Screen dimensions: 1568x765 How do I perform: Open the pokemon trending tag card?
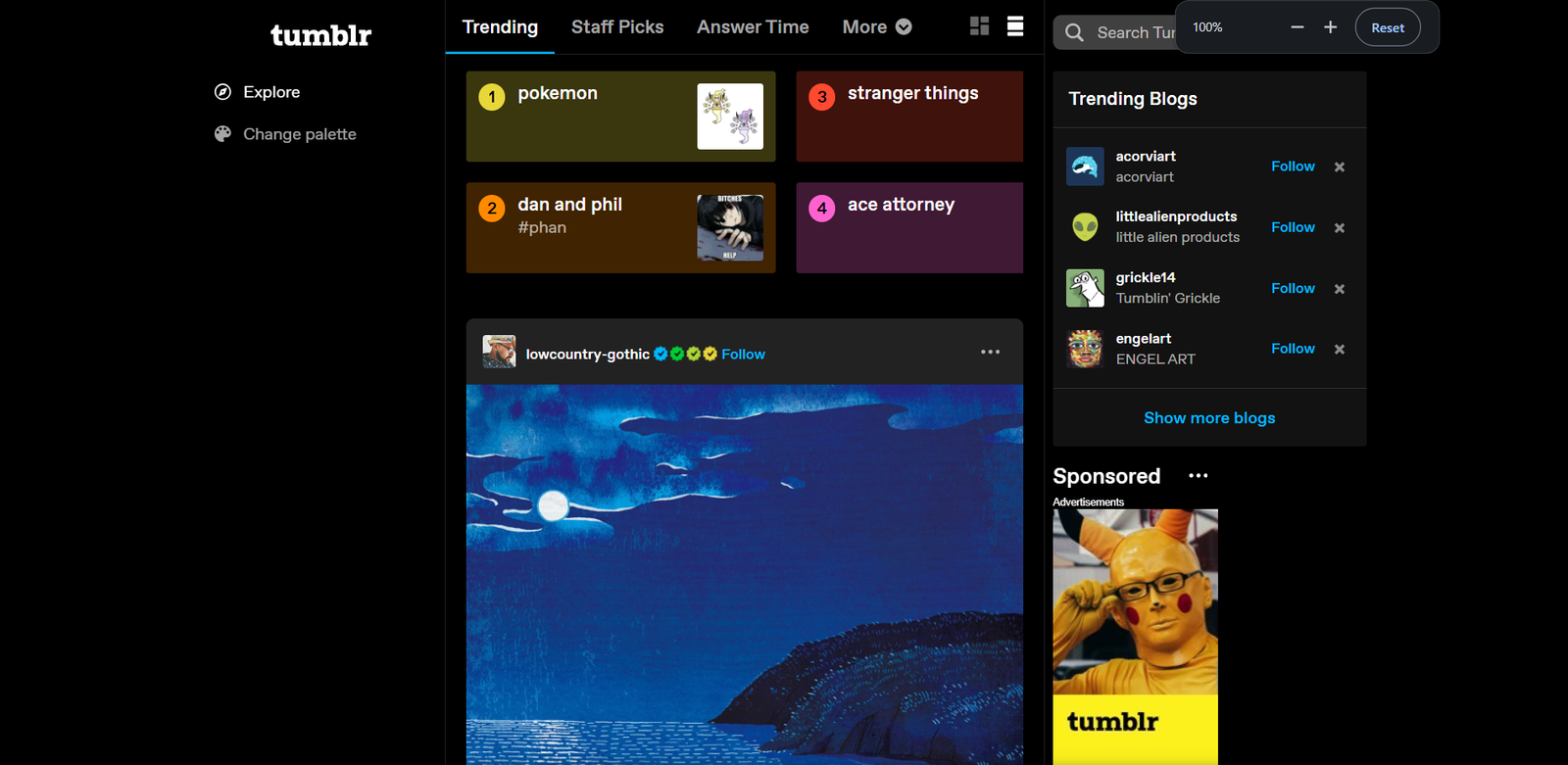point(620,117)
